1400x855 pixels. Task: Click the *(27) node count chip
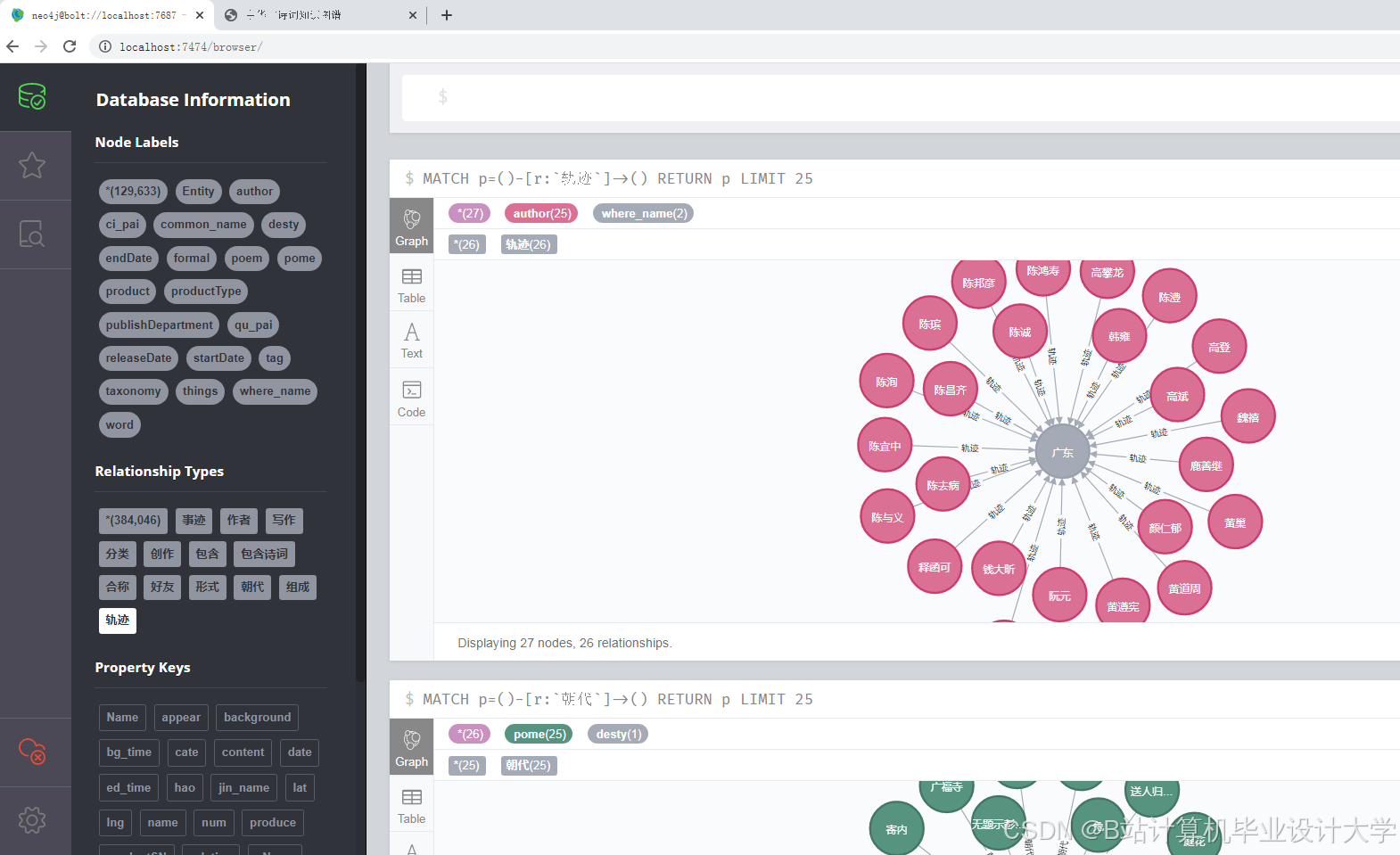470,214
